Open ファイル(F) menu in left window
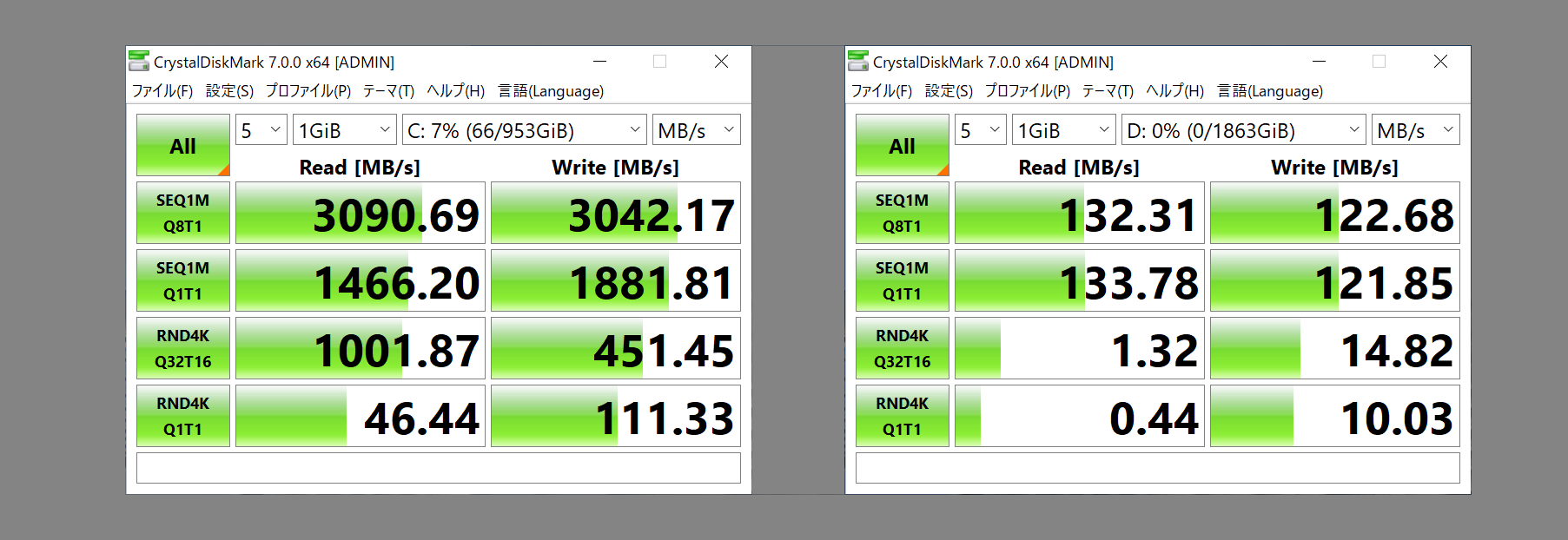 coord(162,91)
